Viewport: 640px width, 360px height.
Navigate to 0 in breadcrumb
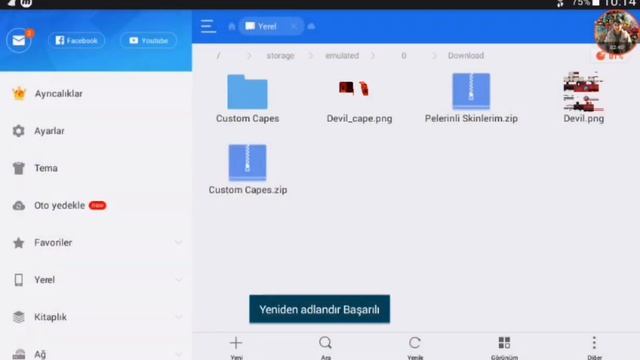(x=404, y=56)
